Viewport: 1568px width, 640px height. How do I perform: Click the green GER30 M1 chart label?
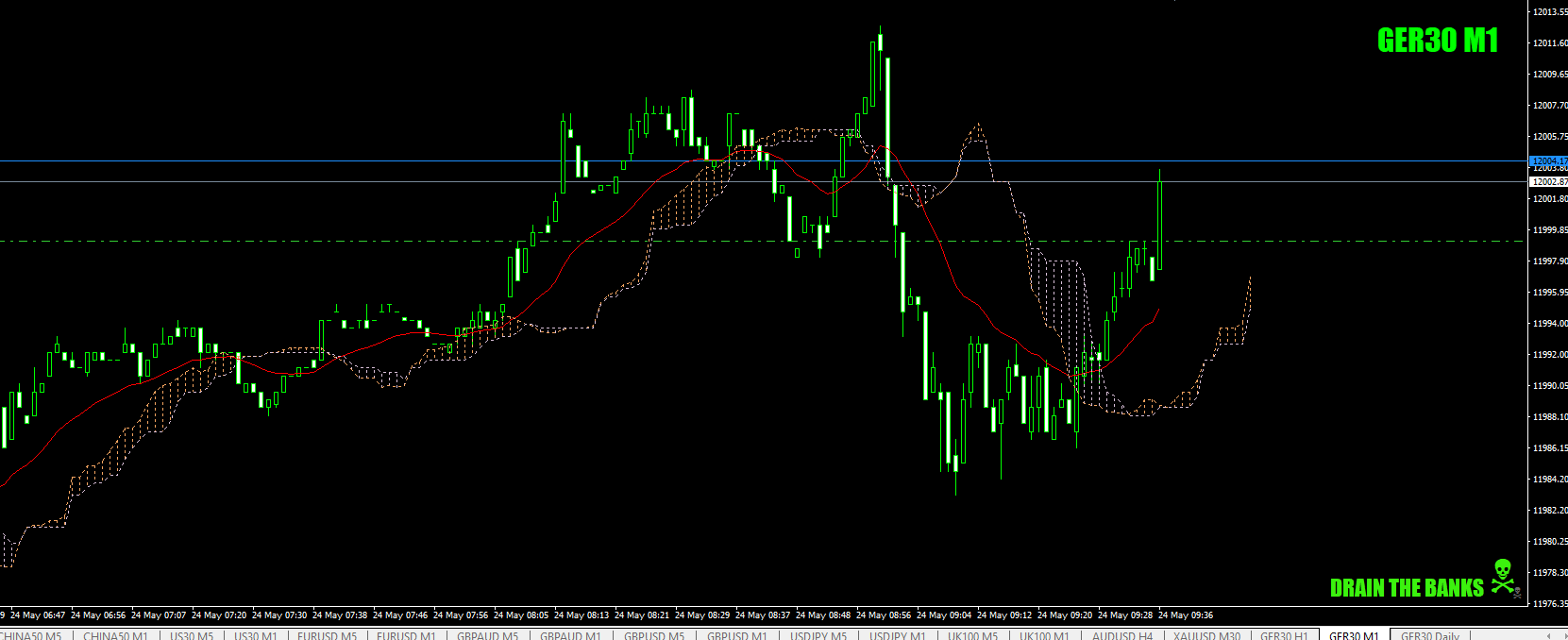tap(1437, 40)
